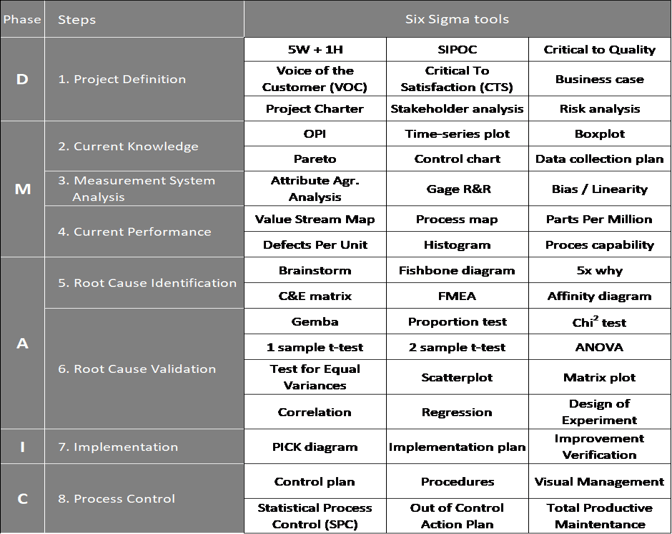Select the Value Stream Map cell

coord(314,219)
